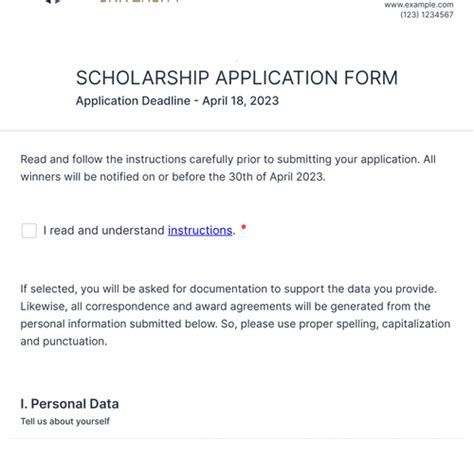This screenshot has height=458, width=474.
Task: Select the 'SCHOLARSHIP APPLICATION FORM' title
Action: pos(237,78)
